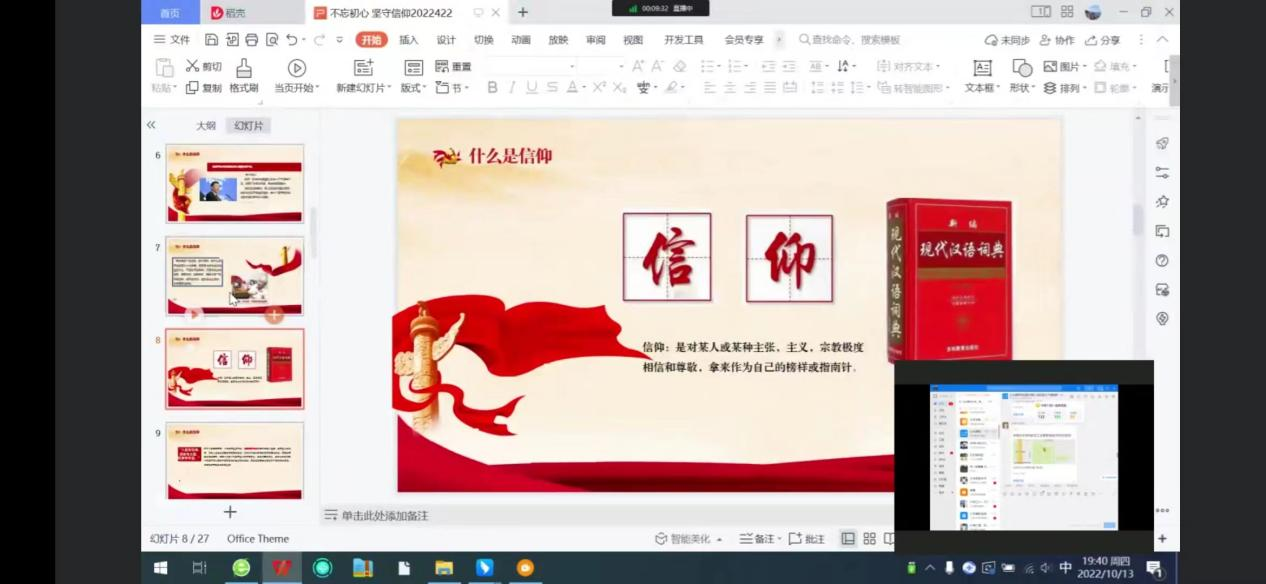The image size is (1266, 584).
Task: Select the Format Painter (格式刷) brush
Action: pos(244,76)
